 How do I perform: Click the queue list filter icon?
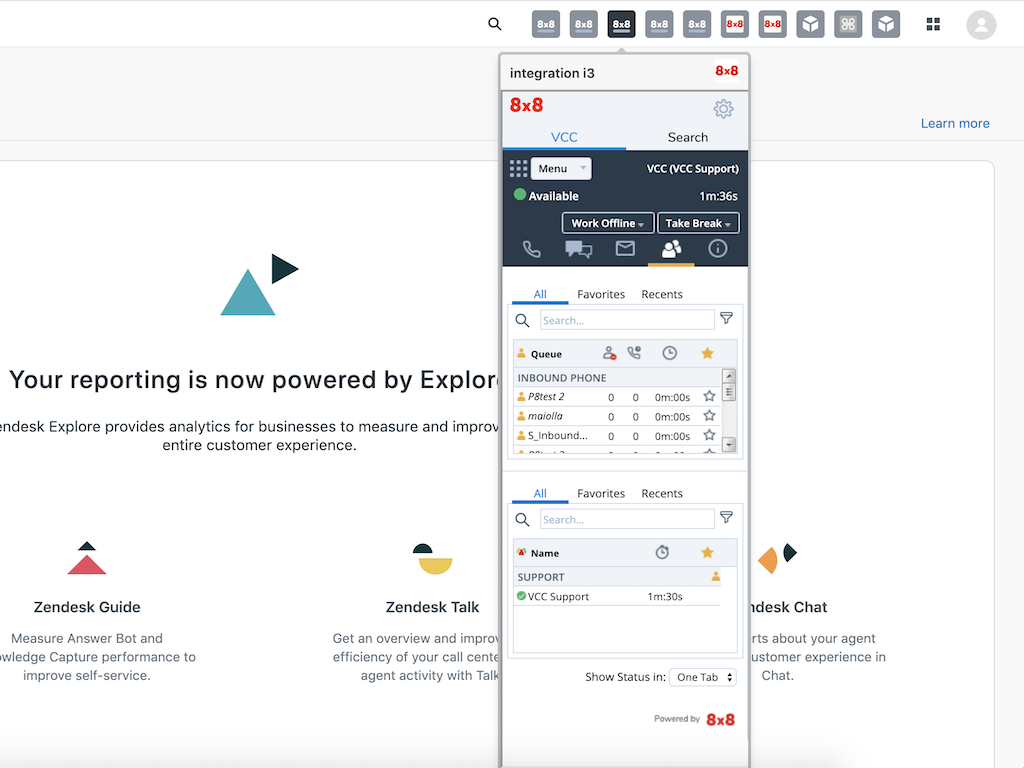pyautogui.click(x=727, y=319)
